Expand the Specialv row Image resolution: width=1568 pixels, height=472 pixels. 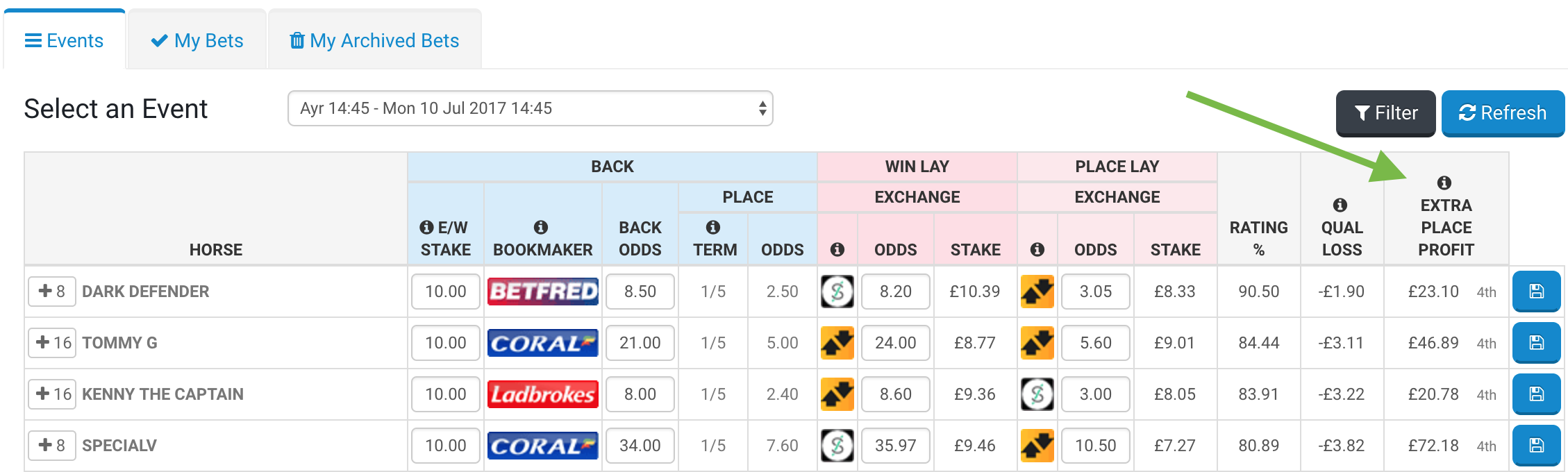(51, 446)
